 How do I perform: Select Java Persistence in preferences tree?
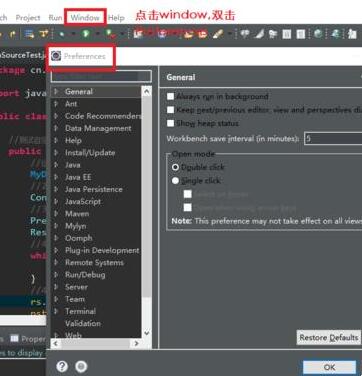[94, 189]
